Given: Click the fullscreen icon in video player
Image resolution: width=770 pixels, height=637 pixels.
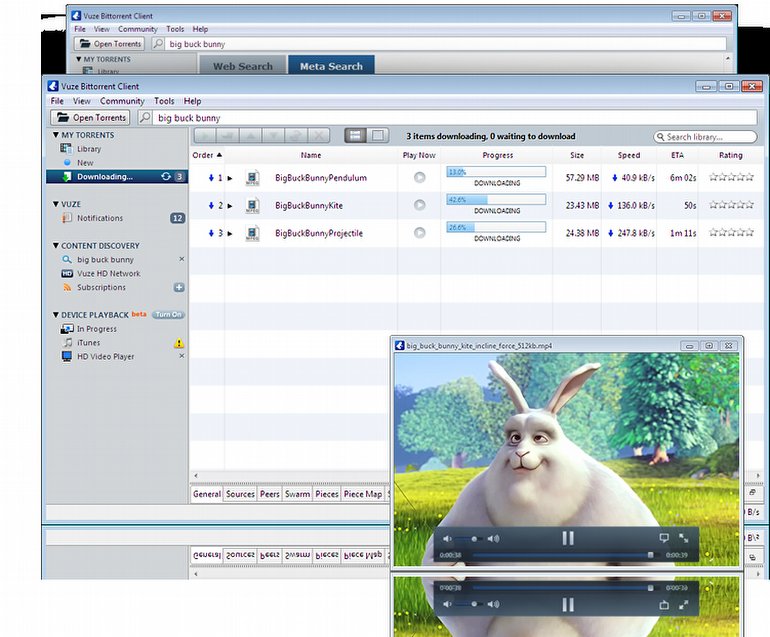Looking at the screenshot, I should coord(684,538).
